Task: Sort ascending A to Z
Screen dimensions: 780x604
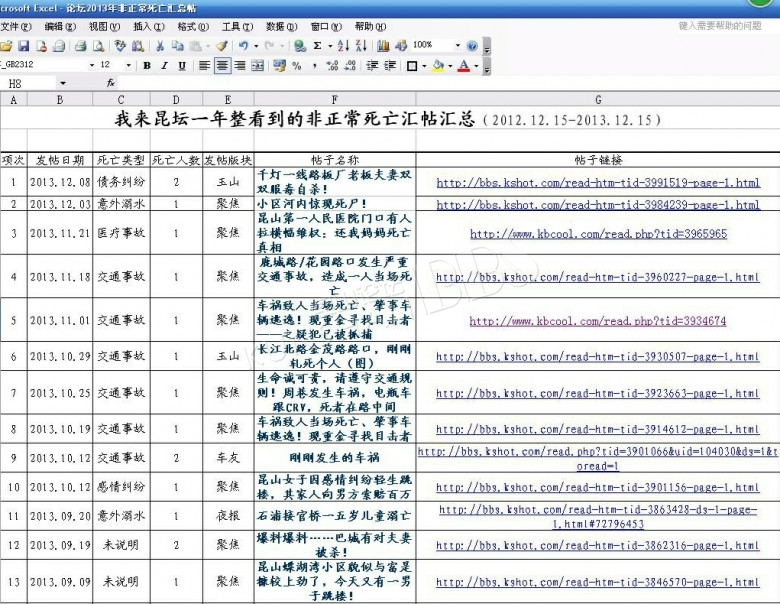Action: click(343, 46)
